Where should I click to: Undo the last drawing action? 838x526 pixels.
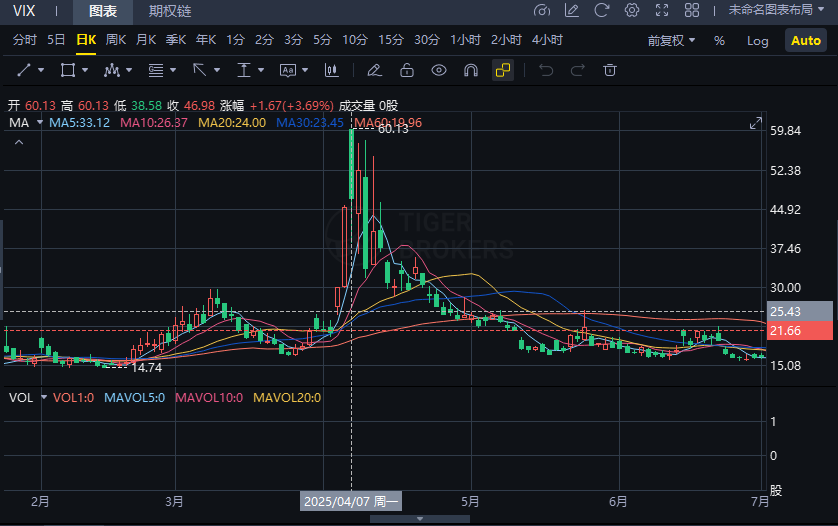pyautogui.click(x=545, y=70)
